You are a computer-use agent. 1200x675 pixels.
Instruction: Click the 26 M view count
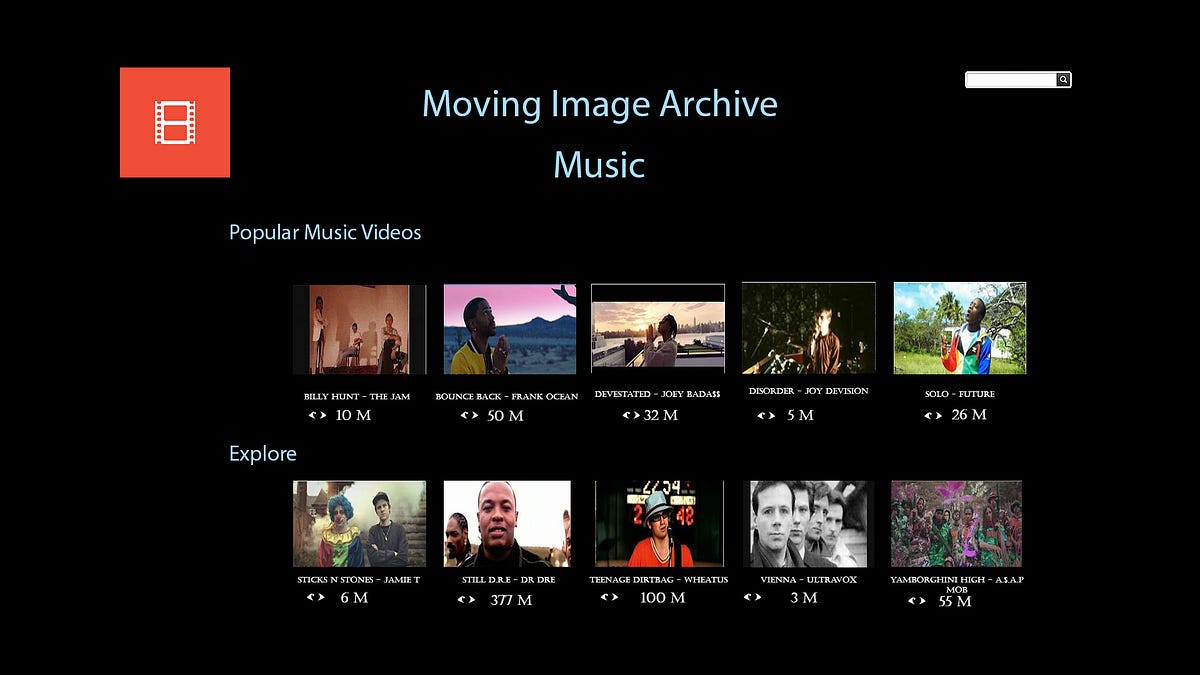pos(969,415)
